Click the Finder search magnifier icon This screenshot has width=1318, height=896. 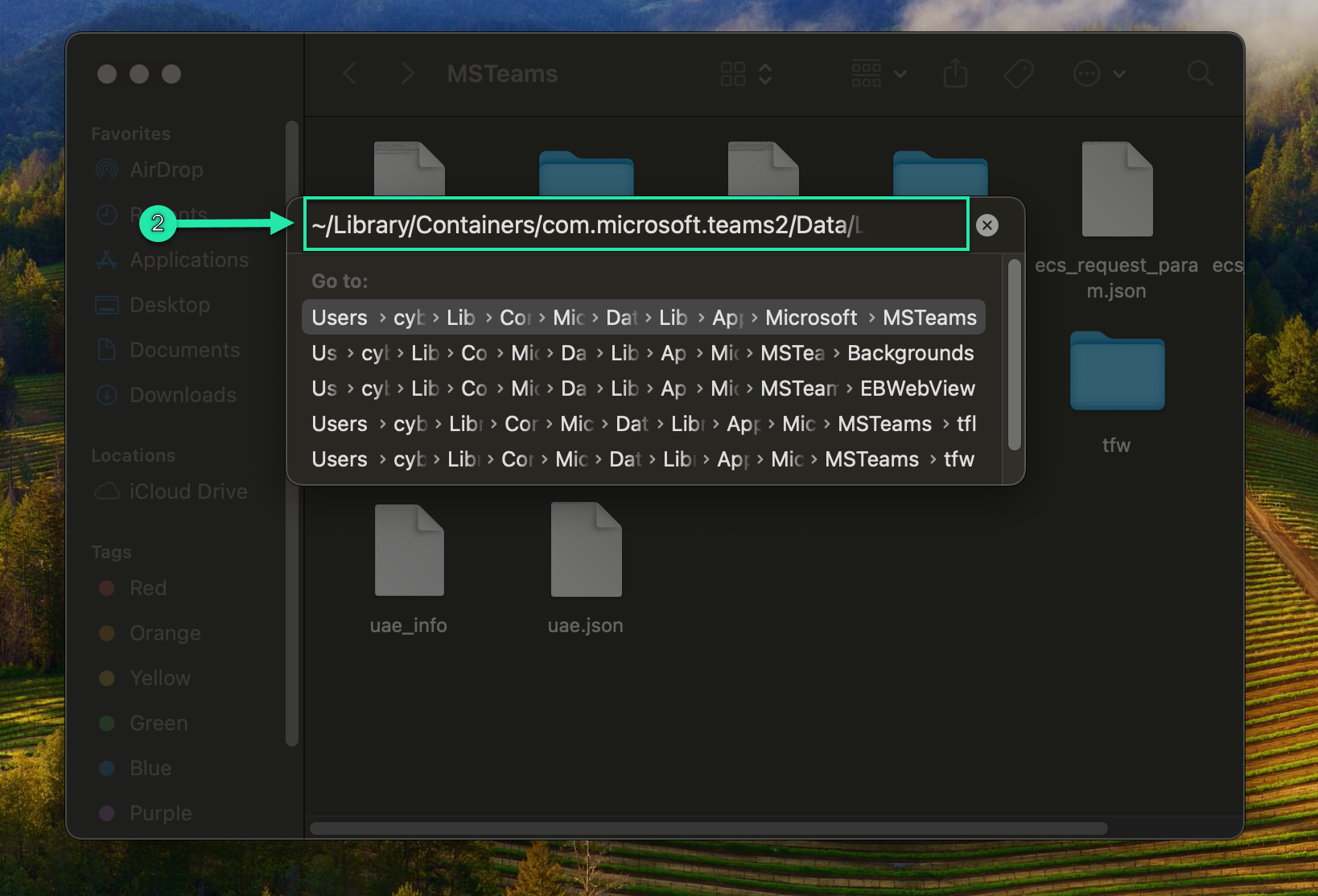point(1200,74)
